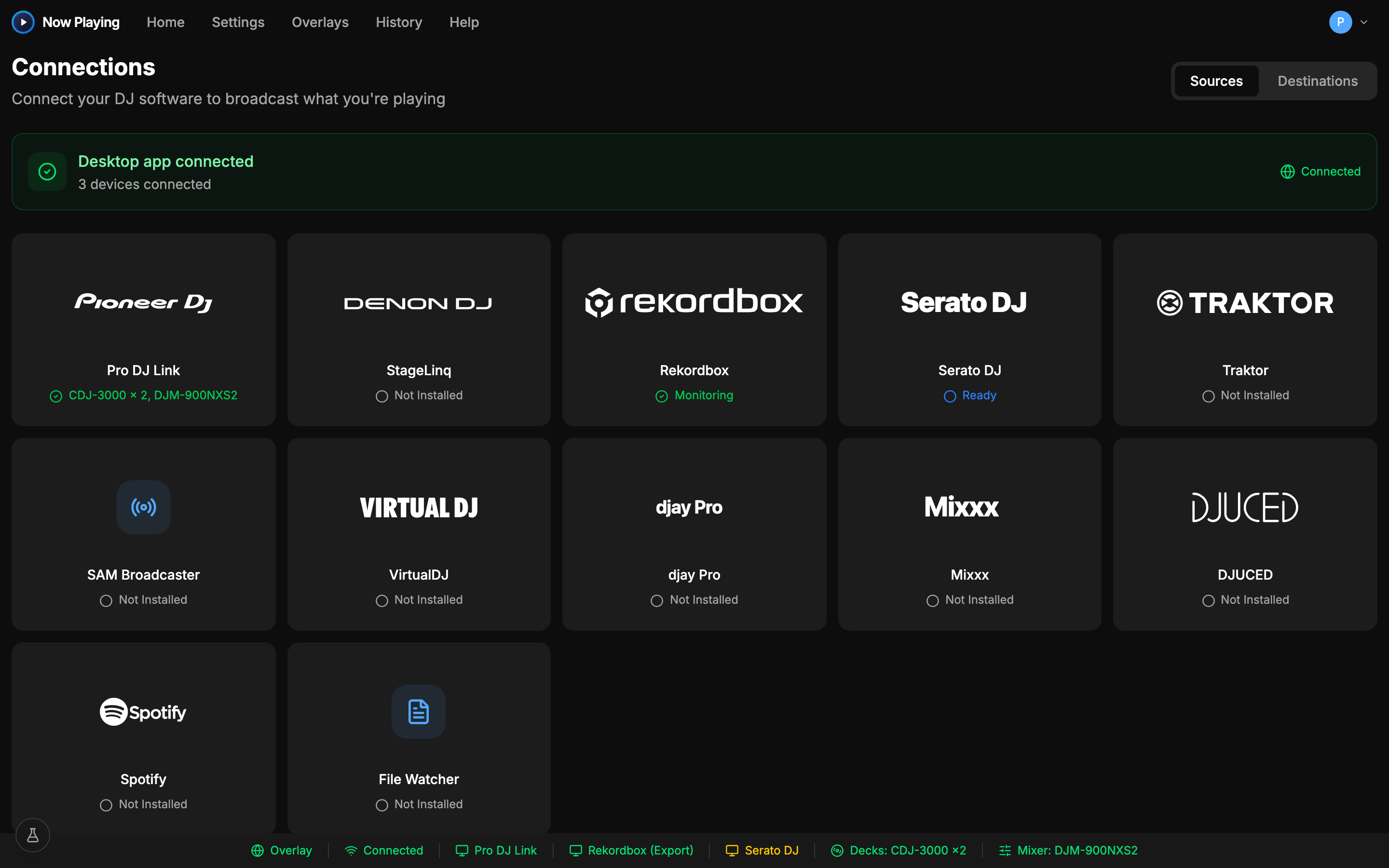Click Not Installed under StageLinq
The width and height of the screenshot is (1389, 868).
coord(428,395)
